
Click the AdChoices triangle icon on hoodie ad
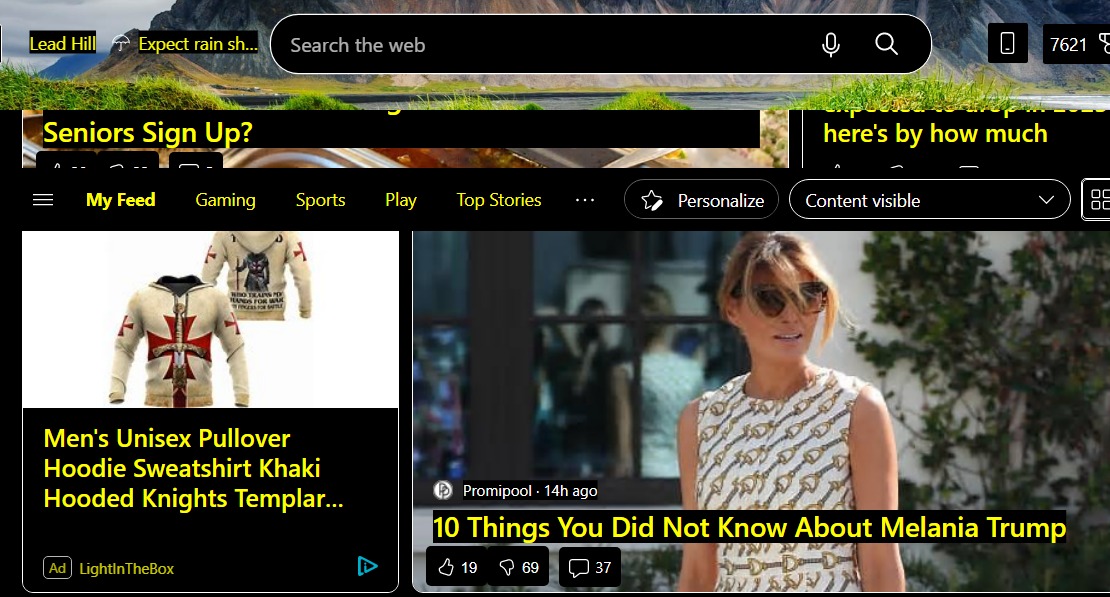click(x=367, y=567)
